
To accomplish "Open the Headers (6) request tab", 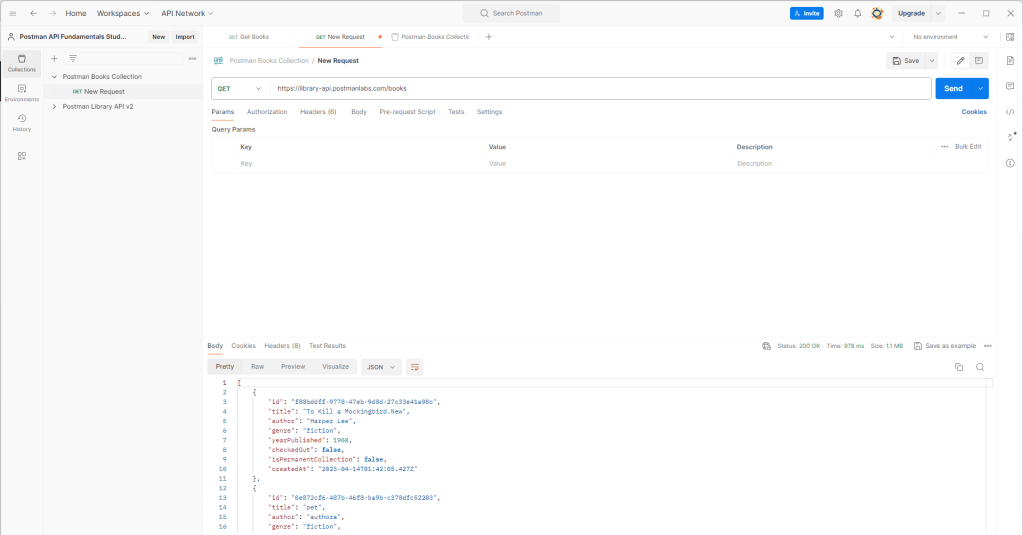I will 318,112.
